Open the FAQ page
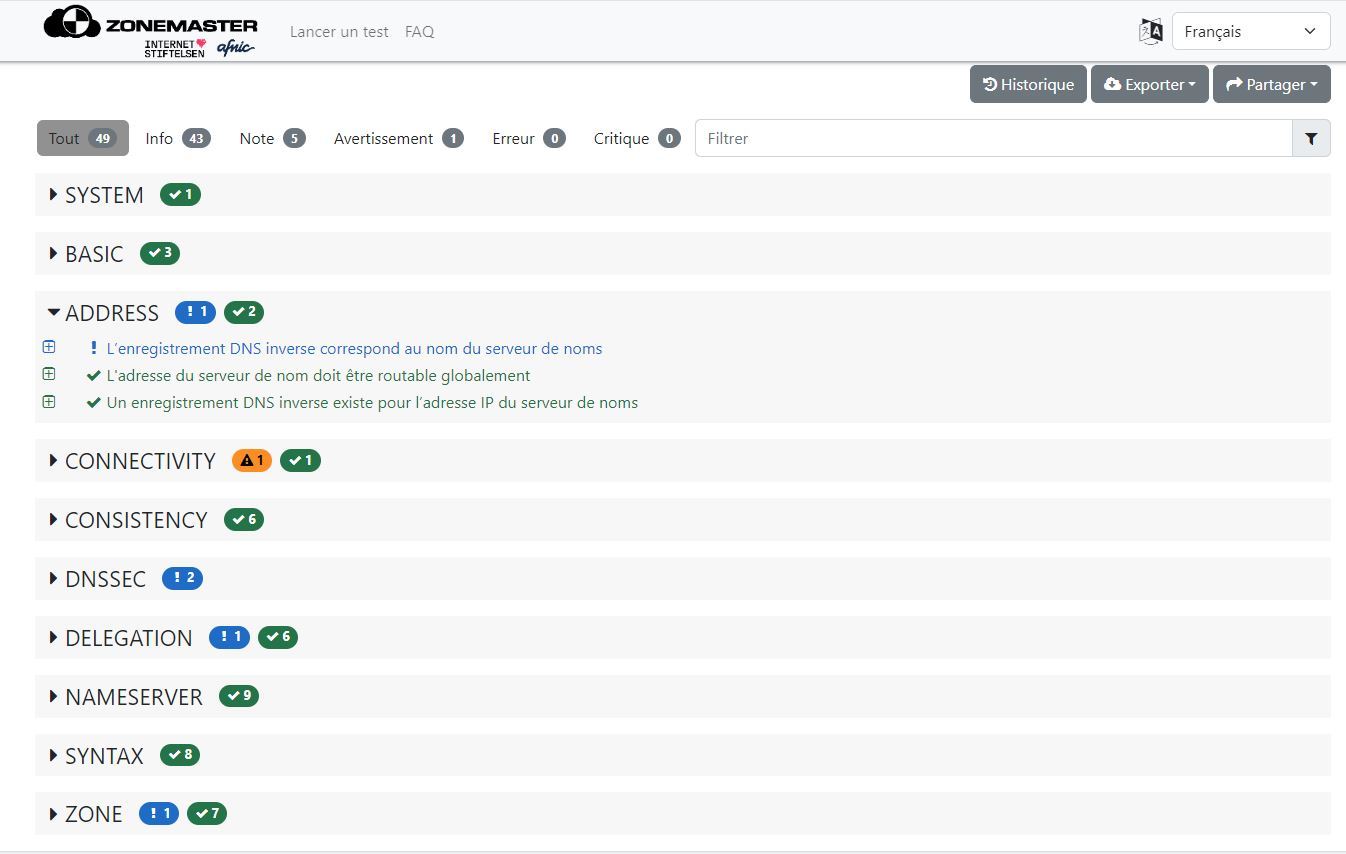The height and width of the screenshot is (854, 1346). 419,32
